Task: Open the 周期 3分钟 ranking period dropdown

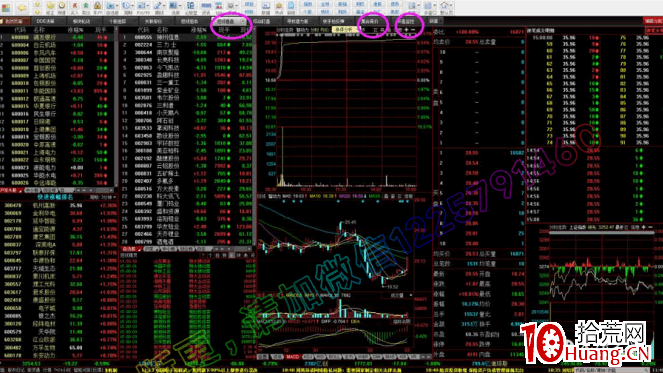Action: [103, 197]
